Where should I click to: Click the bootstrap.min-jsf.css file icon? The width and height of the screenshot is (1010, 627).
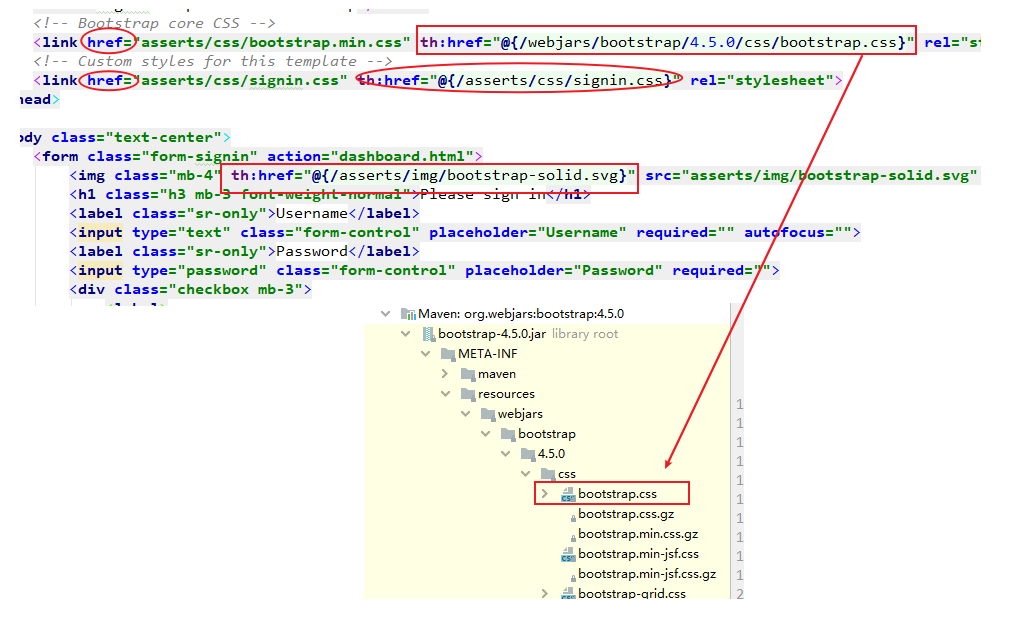[568, 554]
